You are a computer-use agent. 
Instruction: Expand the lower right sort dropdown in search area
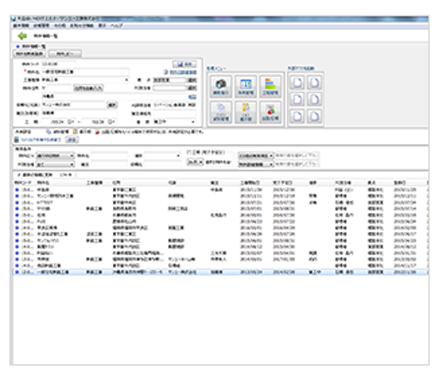point(256,165)
